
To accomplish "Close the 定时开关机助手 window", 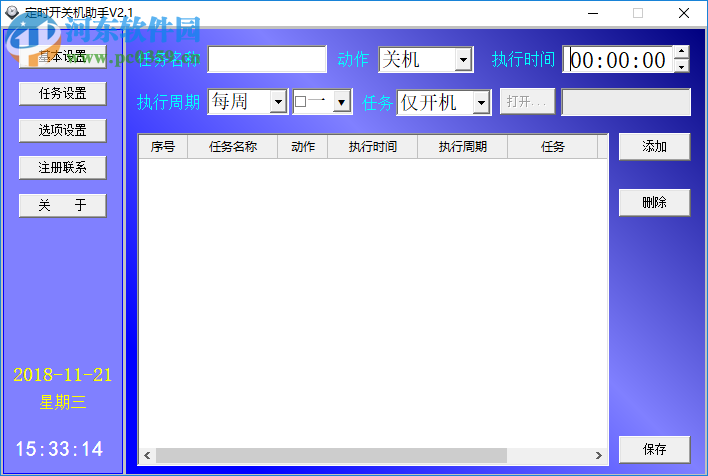I will [684, 13].
